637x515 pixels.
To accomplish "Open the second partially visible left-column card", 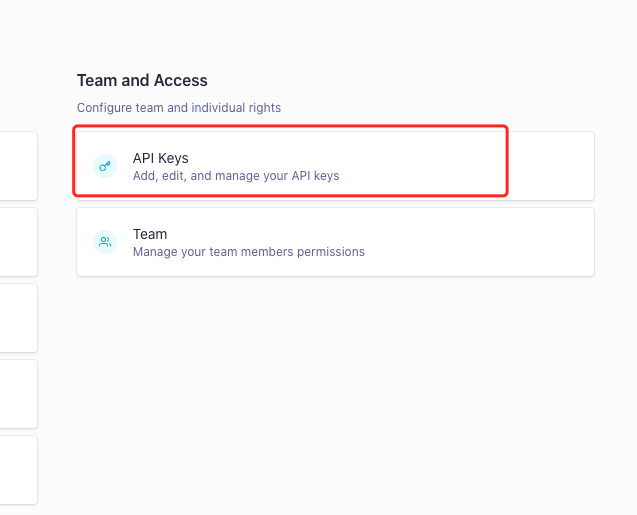I will (x=18, y=242).
